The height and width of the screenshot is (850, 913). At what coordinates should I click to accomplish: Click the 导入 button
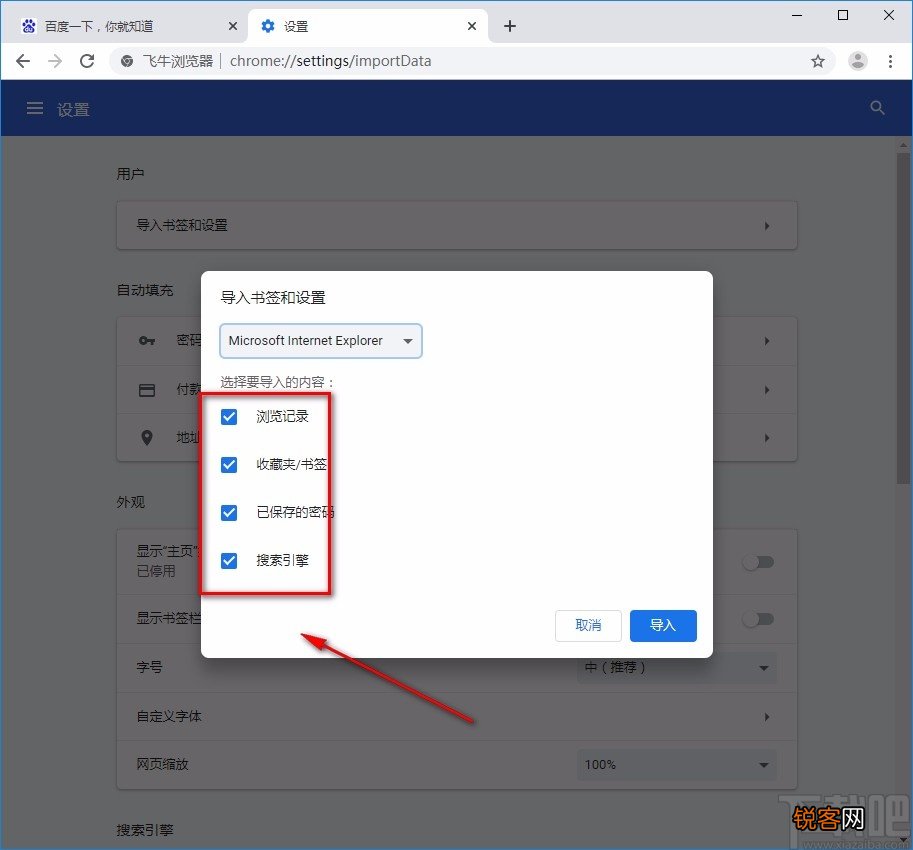pos(663,626)
